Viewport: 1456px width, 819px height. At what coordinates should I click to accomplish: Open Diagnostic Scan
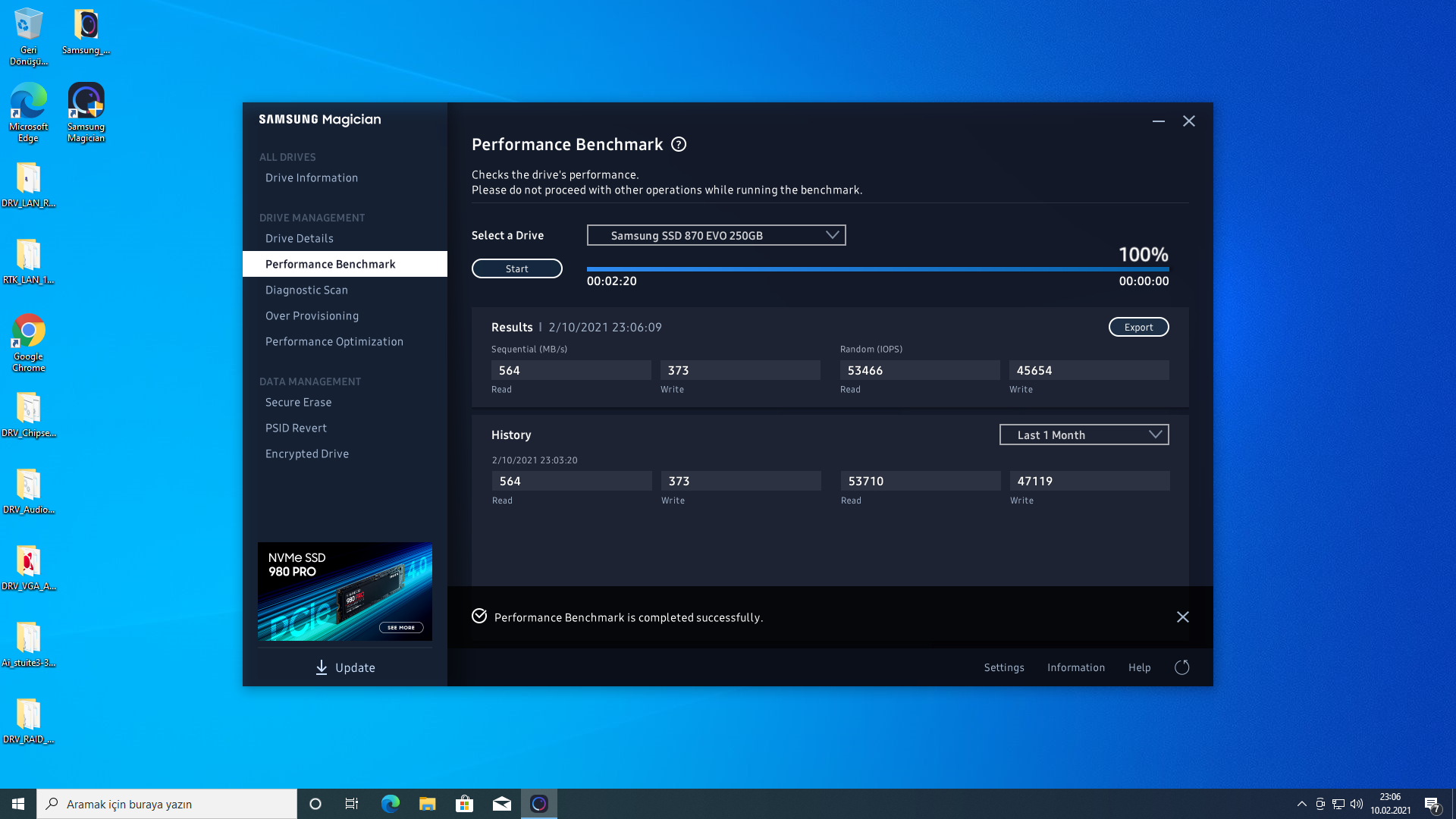point(306,290)
